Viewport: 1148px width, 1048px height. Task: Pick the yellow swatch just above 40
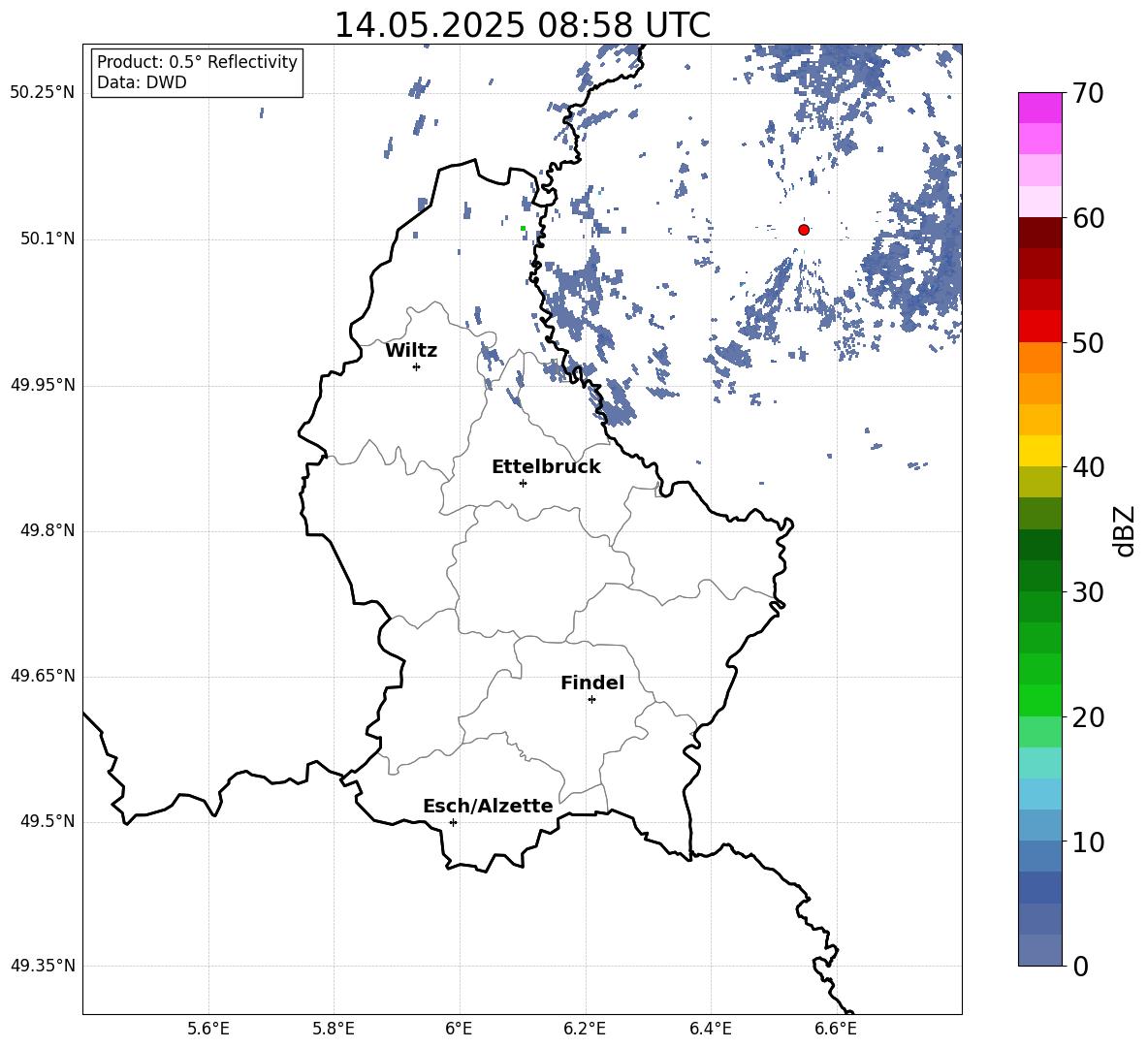pyautogui.click(x=1040, y=451)
